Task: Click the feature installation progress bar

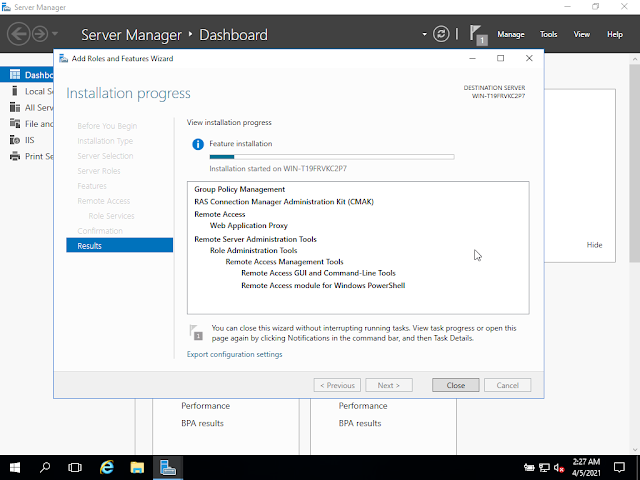Action: pos(332,157)
